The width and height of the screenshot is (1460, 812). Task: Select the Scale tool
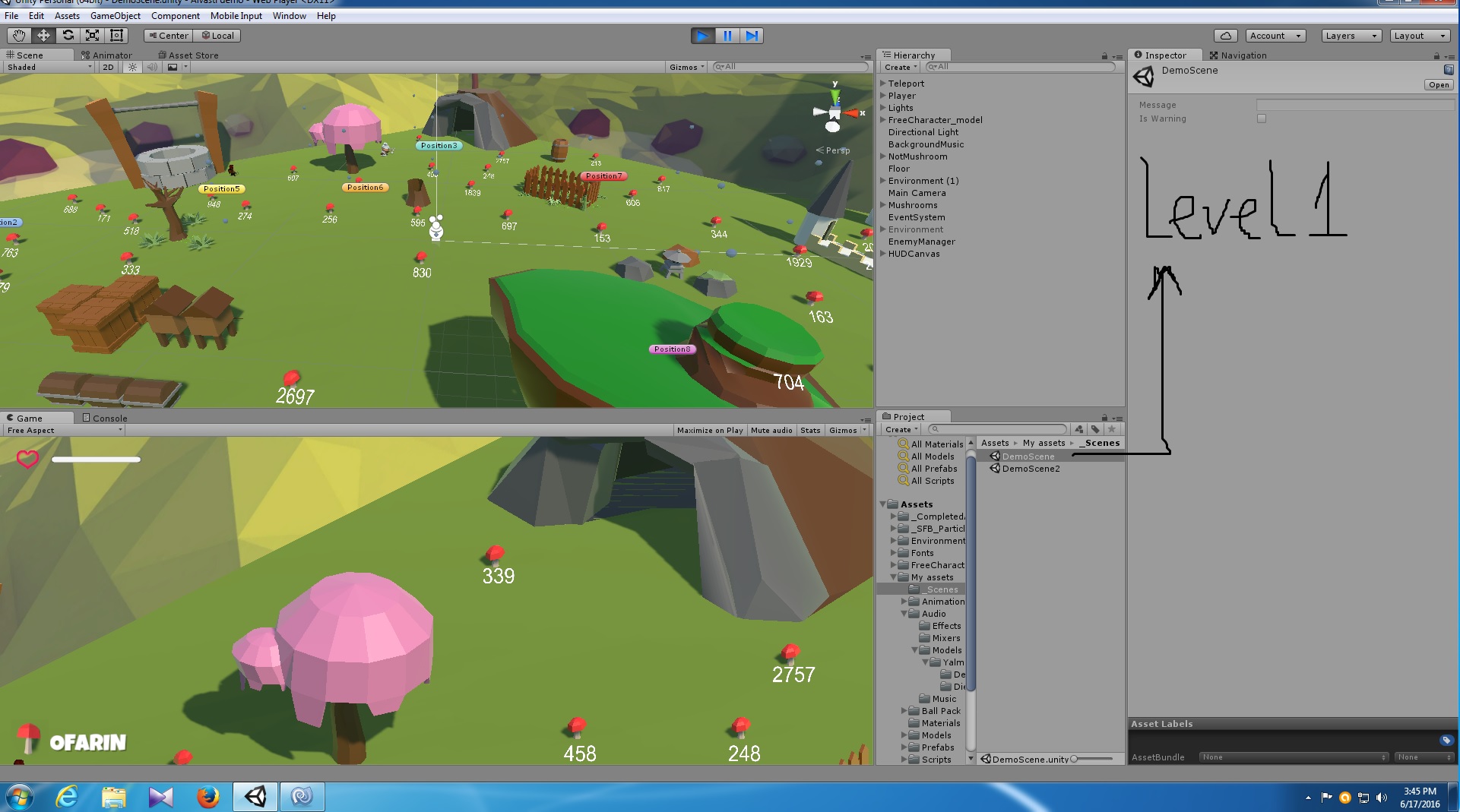pyautogui.click(x=92, y=35)
